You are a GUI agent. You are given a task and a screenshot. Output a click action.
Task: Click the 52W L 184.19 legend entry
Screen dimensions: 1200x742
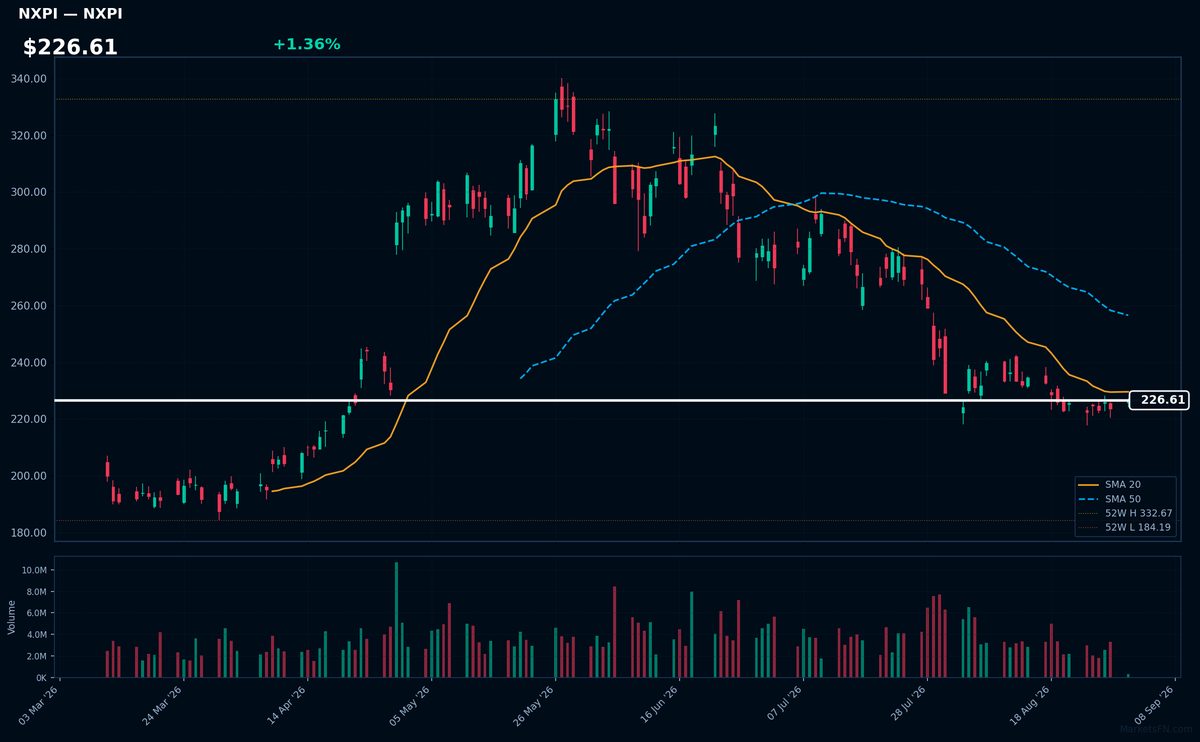click(1124, 527)
